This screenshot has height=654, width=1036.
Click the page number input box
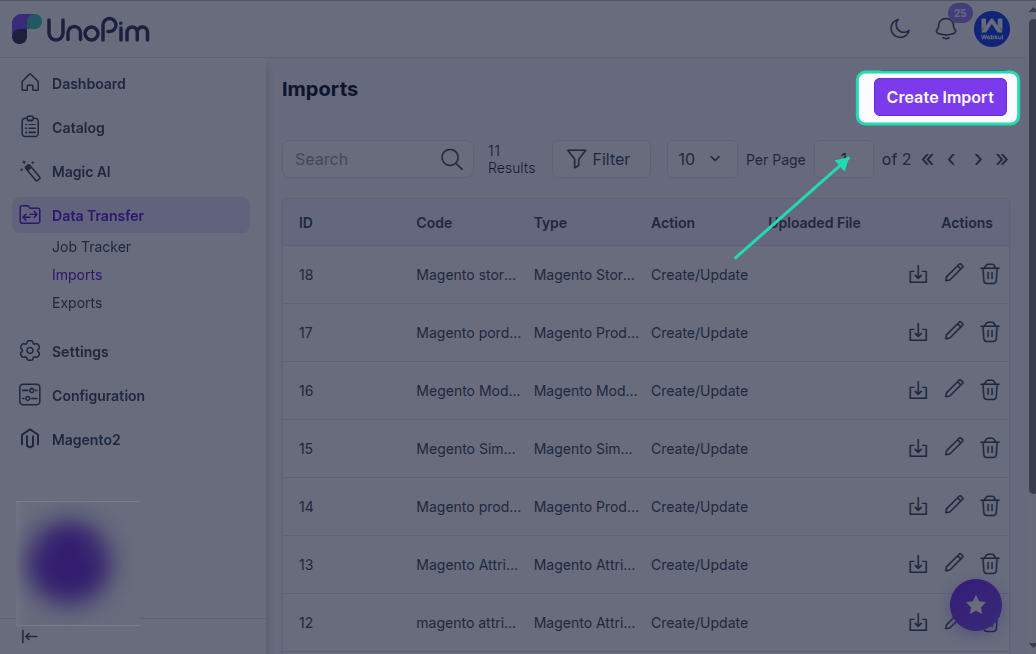tap(844, 159)
